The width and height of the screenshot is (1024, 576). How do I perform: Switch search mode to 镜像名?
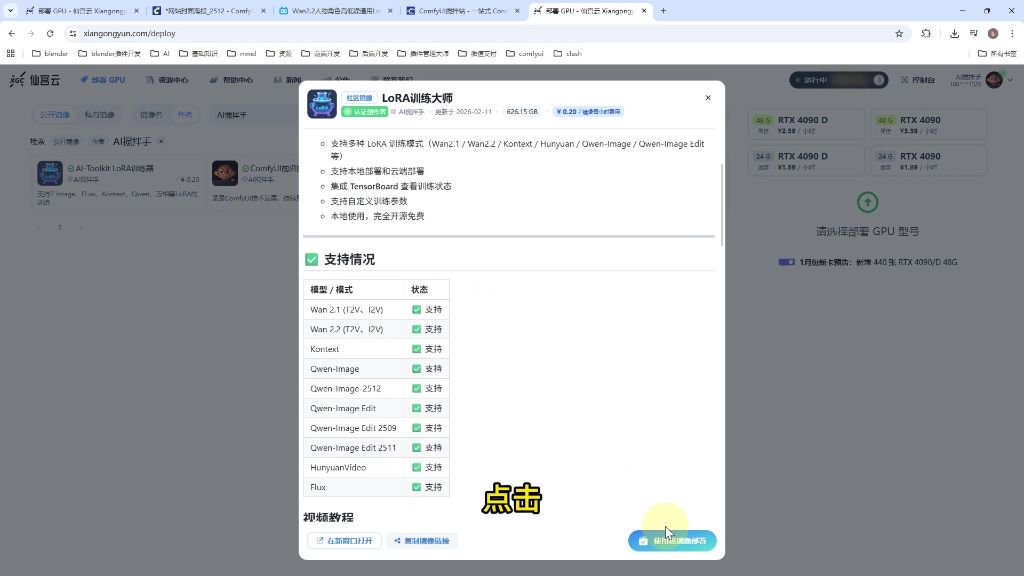[151, 115]
